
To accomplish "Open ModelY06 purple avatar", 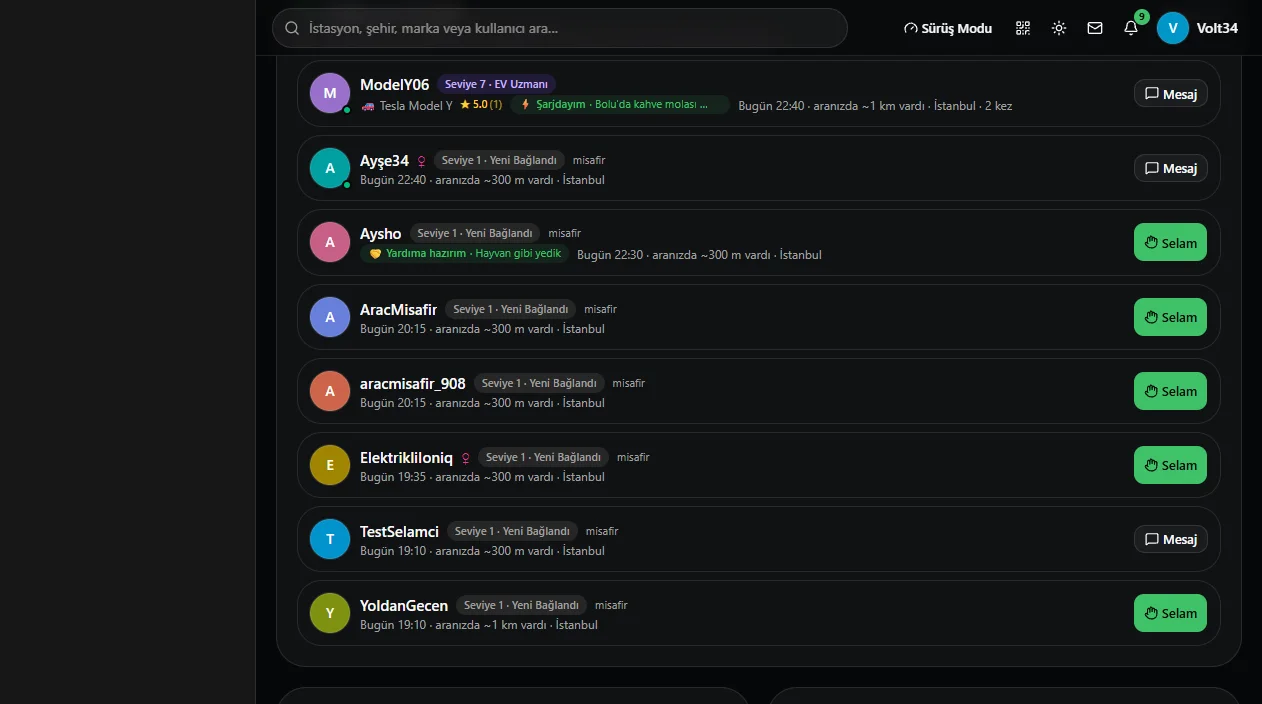I will 330,93.
